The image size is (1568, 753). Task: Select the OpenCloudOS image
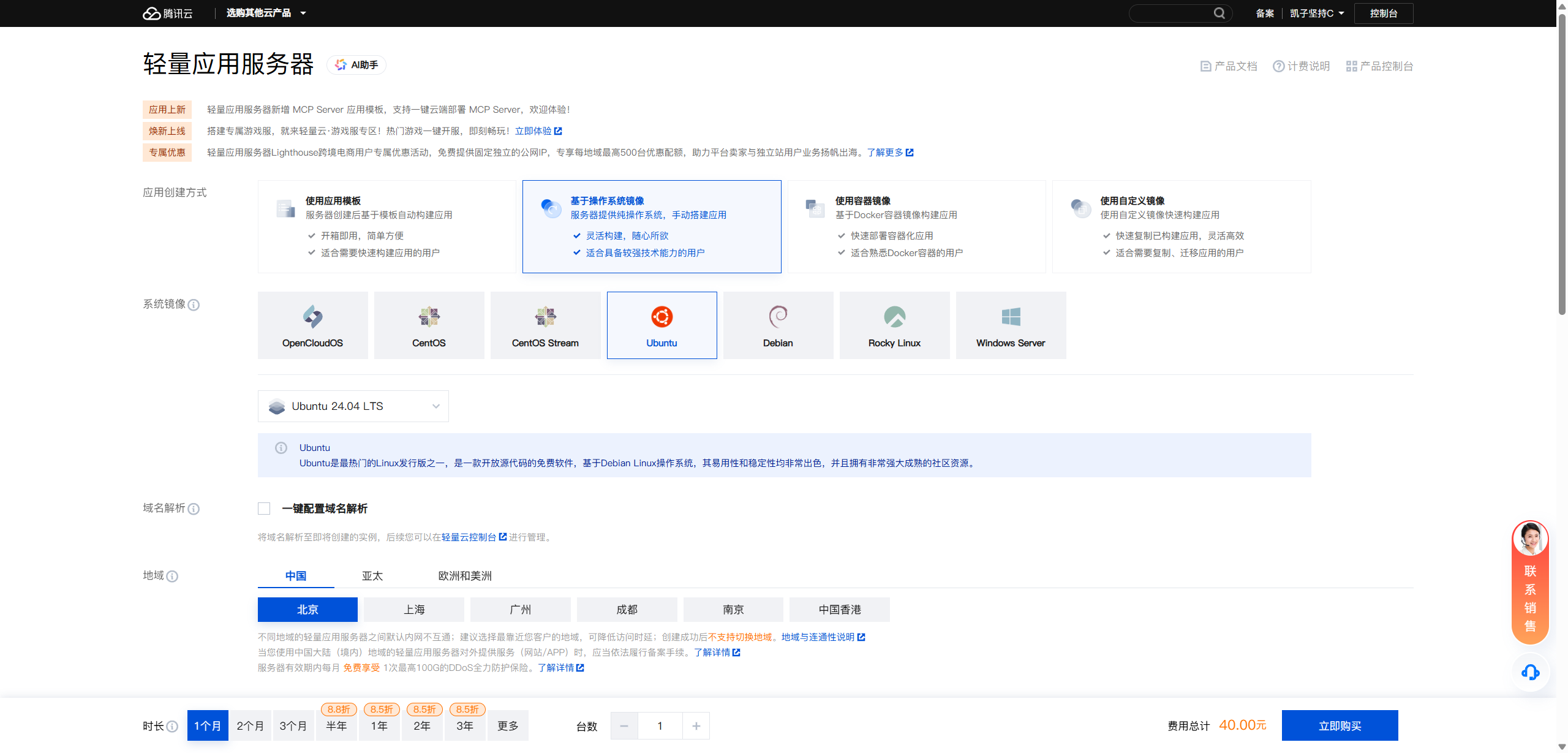312,325
